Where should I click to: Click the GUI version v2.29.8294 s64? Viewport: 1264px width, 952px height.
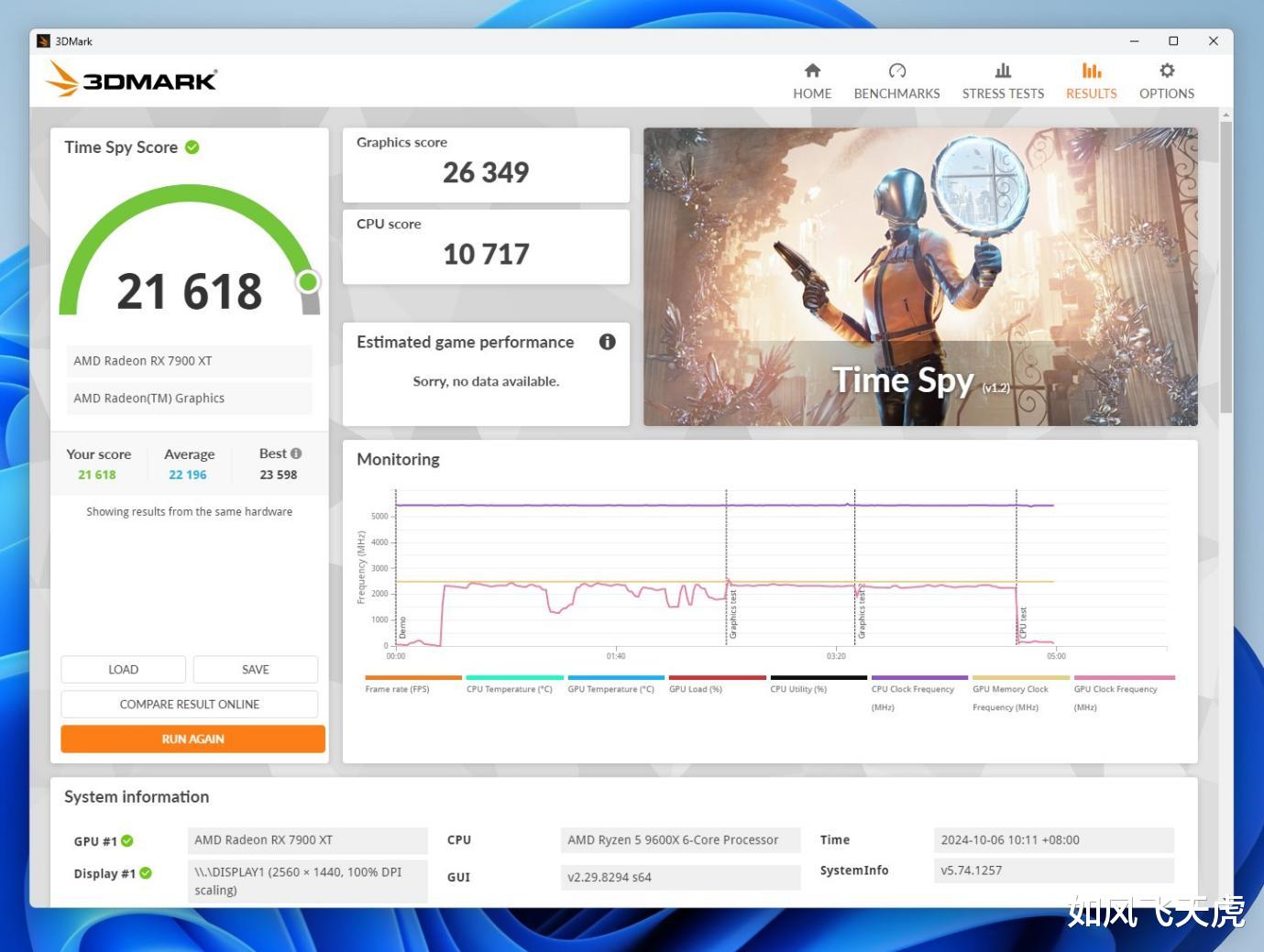click(x=680, y=877)
